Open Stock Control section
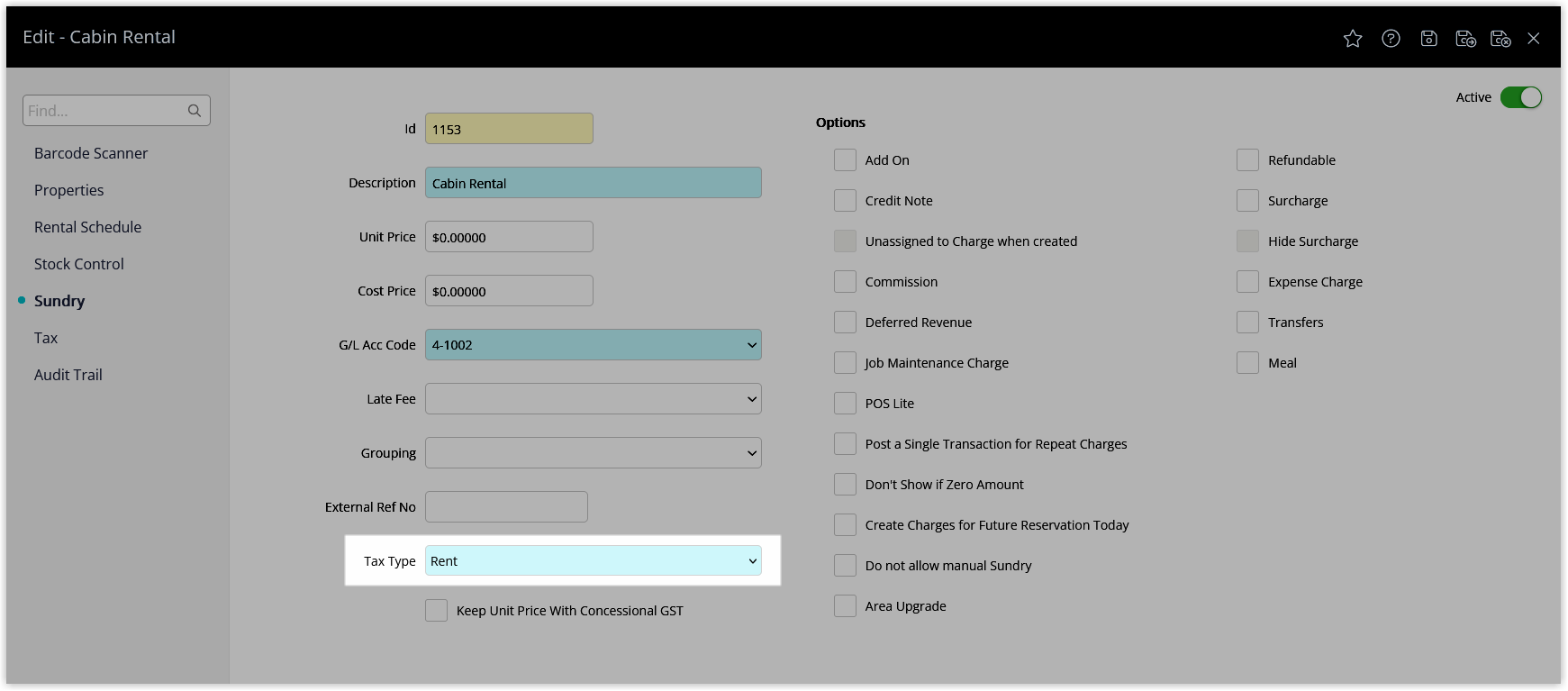 [x=78, y=264]
